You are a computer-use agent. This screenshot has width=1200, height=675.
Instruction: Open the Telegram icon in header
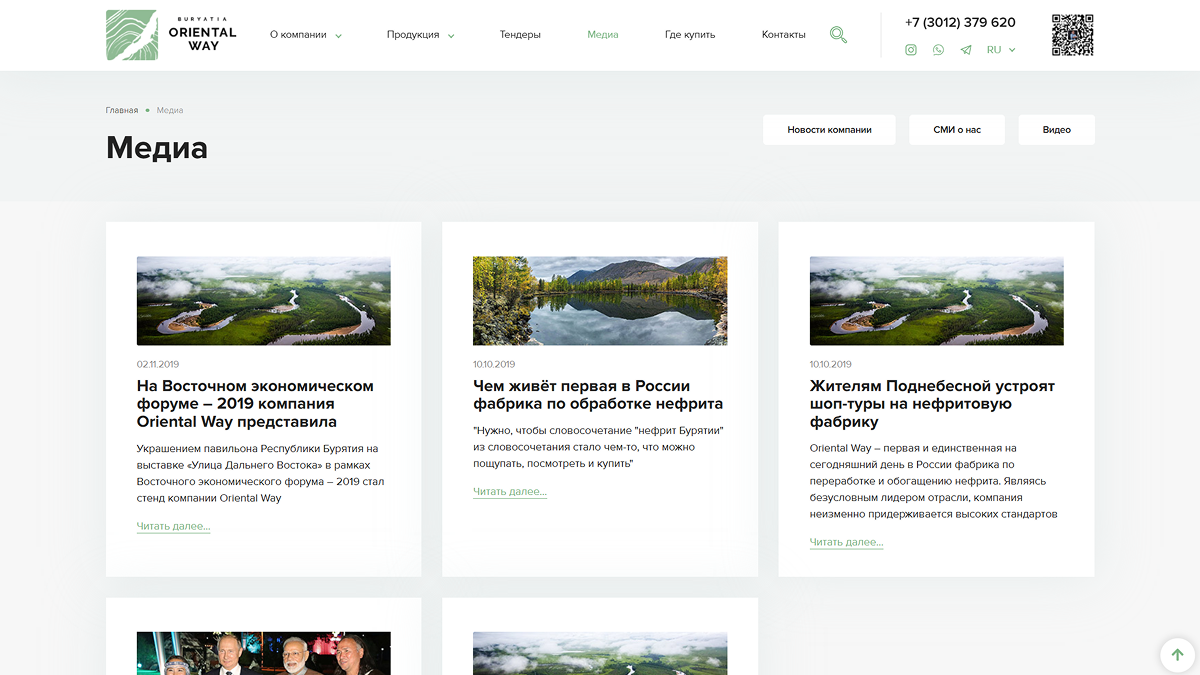[965, 50]
